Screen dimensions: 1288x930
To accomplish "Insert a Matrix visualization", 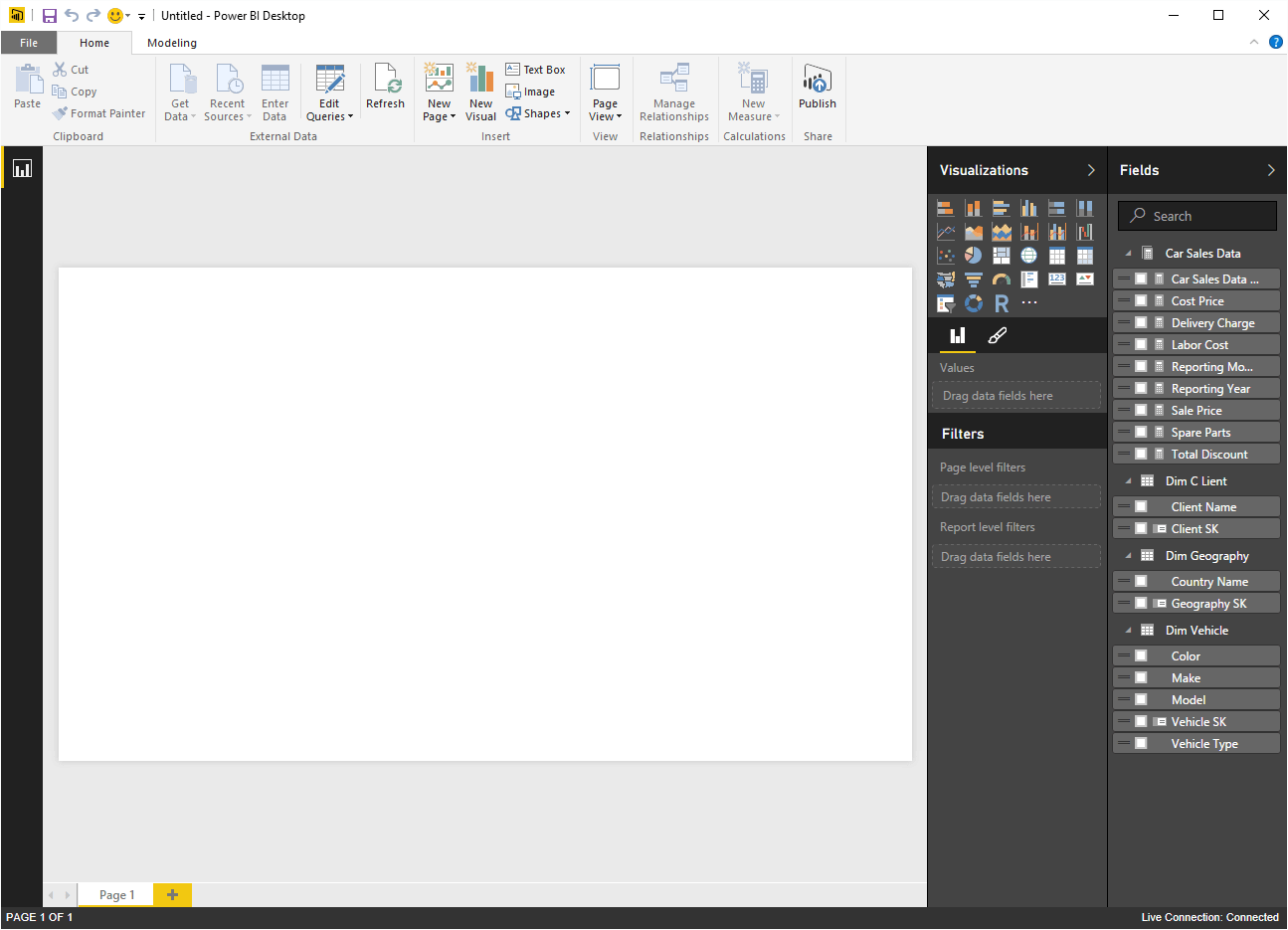I will coord(1085,256).
